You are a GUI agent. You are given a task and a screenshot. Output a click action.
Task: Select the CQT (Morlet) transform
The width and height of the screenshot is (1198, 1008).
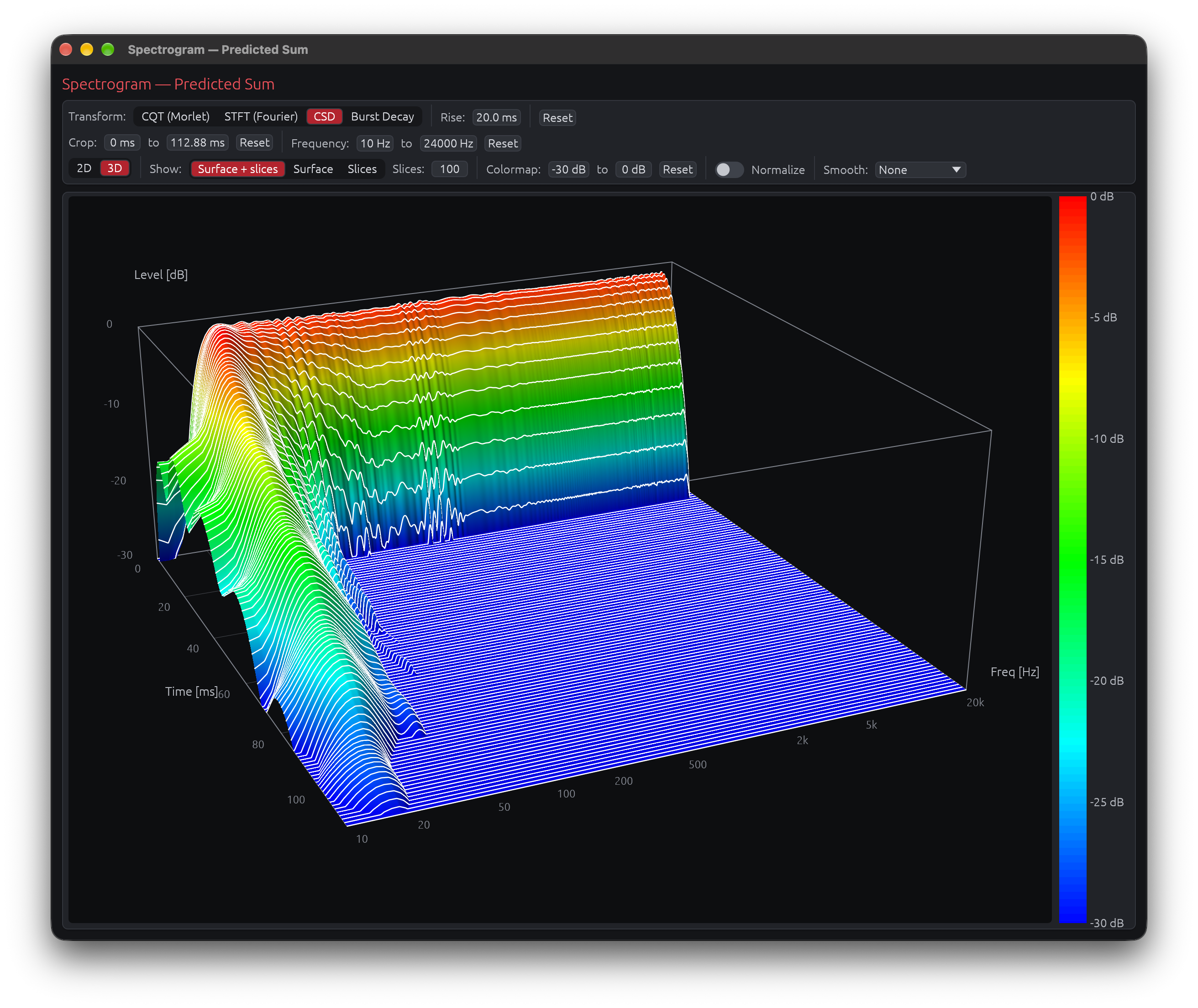pyautogui.click(x=175, y=116)
